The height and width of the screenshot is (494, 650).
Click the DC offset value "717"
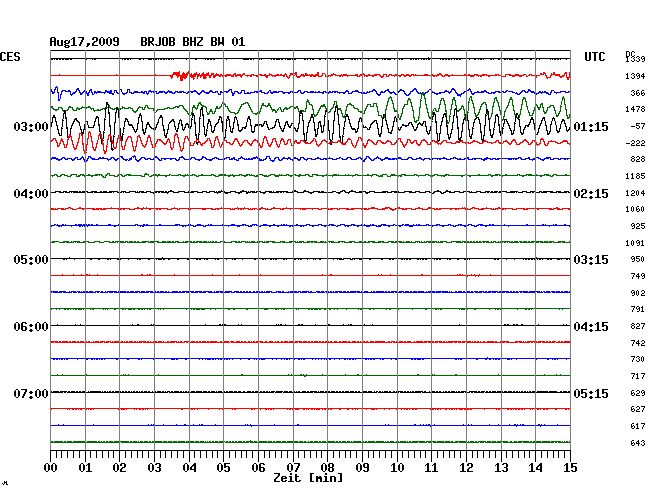coord(638,376)
